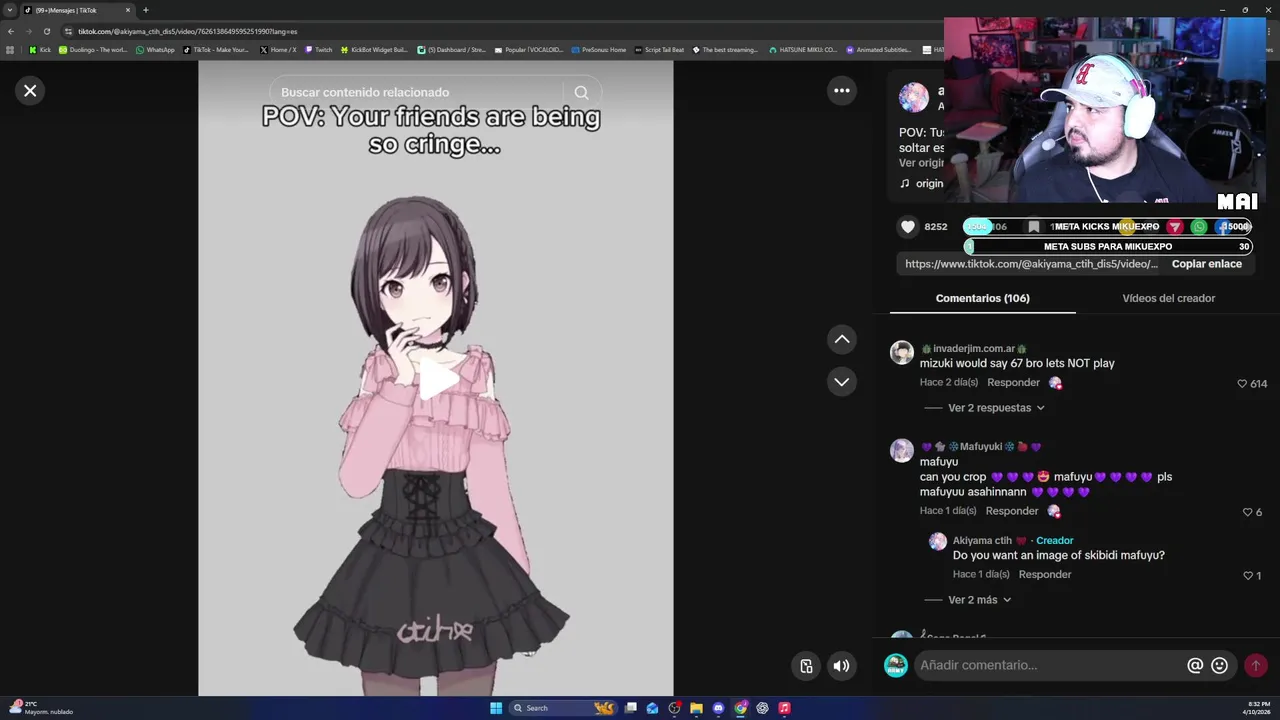Close the TikTok video viewer with X
Image resolution: width=1280 pixels, height=720 pixels.
30,91
